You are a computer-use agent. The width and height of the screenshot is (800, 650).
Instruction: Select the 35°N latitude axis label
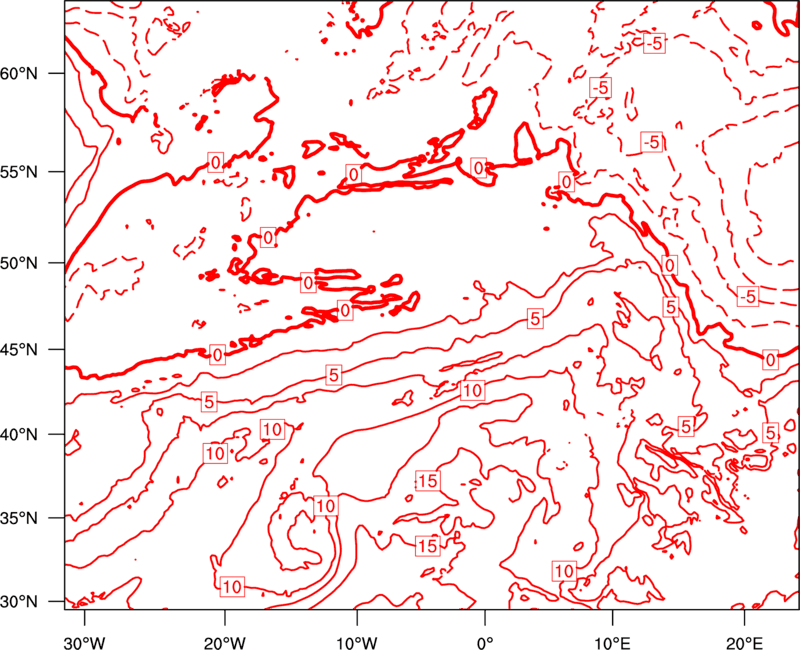pos(19,518)
